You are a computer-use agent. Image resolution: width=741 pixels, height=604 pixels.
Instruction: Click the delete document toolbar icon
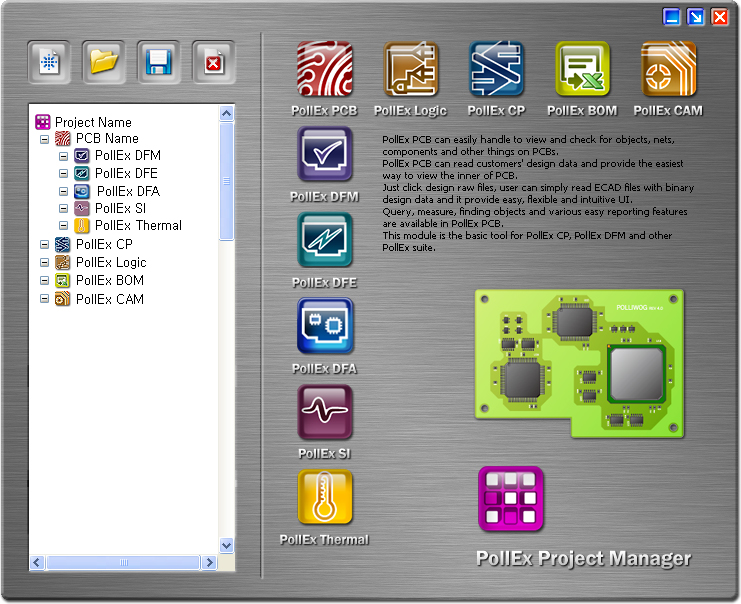click(214, 62)
